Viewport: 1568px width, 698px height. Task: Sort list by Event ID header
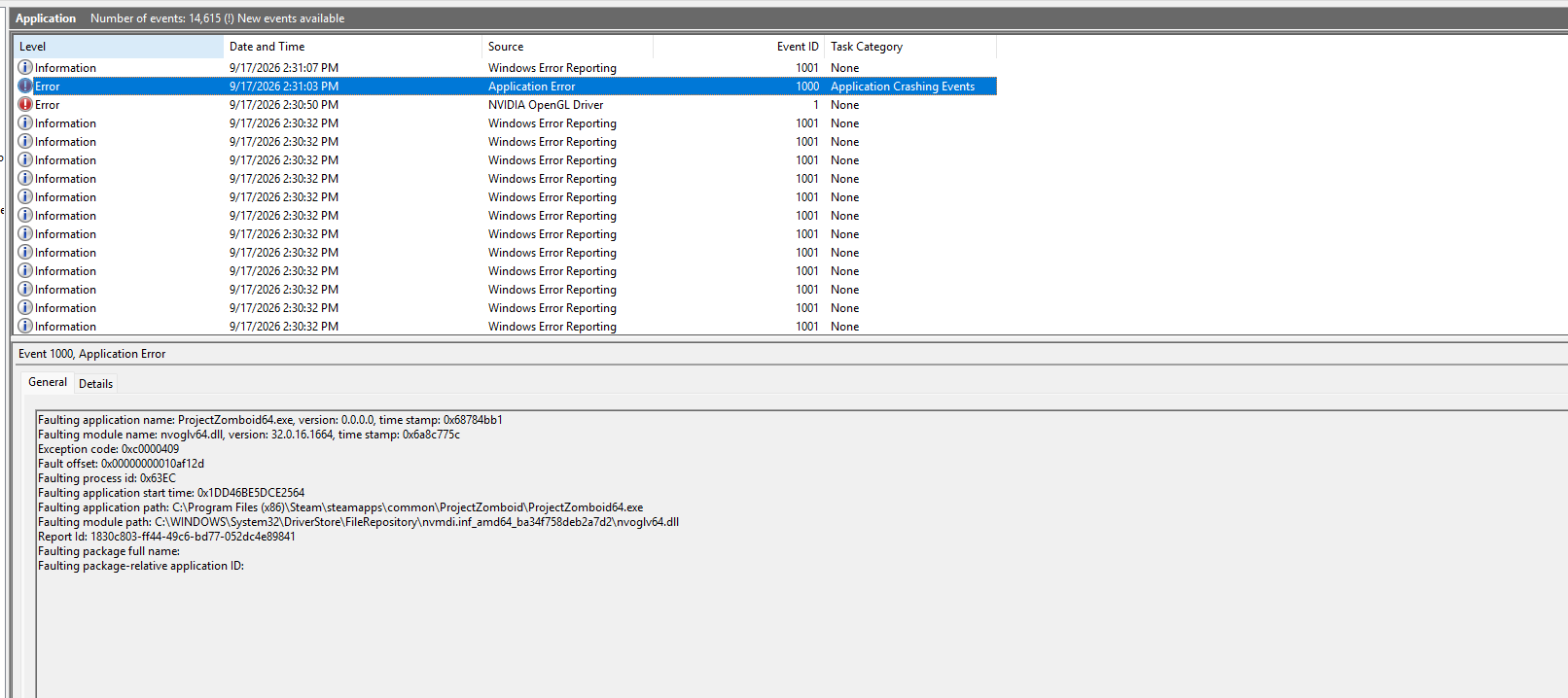738,47
